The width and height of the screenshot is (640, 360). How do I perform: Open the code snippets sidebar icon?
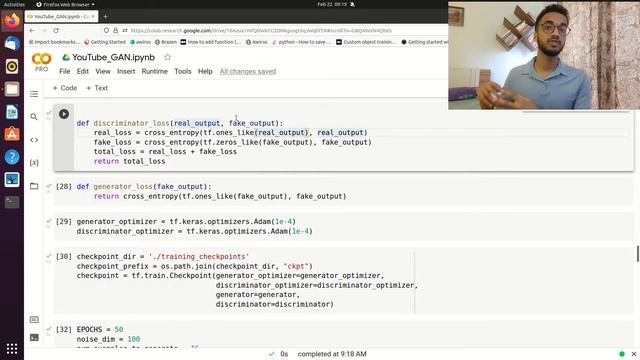pos(34,140)
